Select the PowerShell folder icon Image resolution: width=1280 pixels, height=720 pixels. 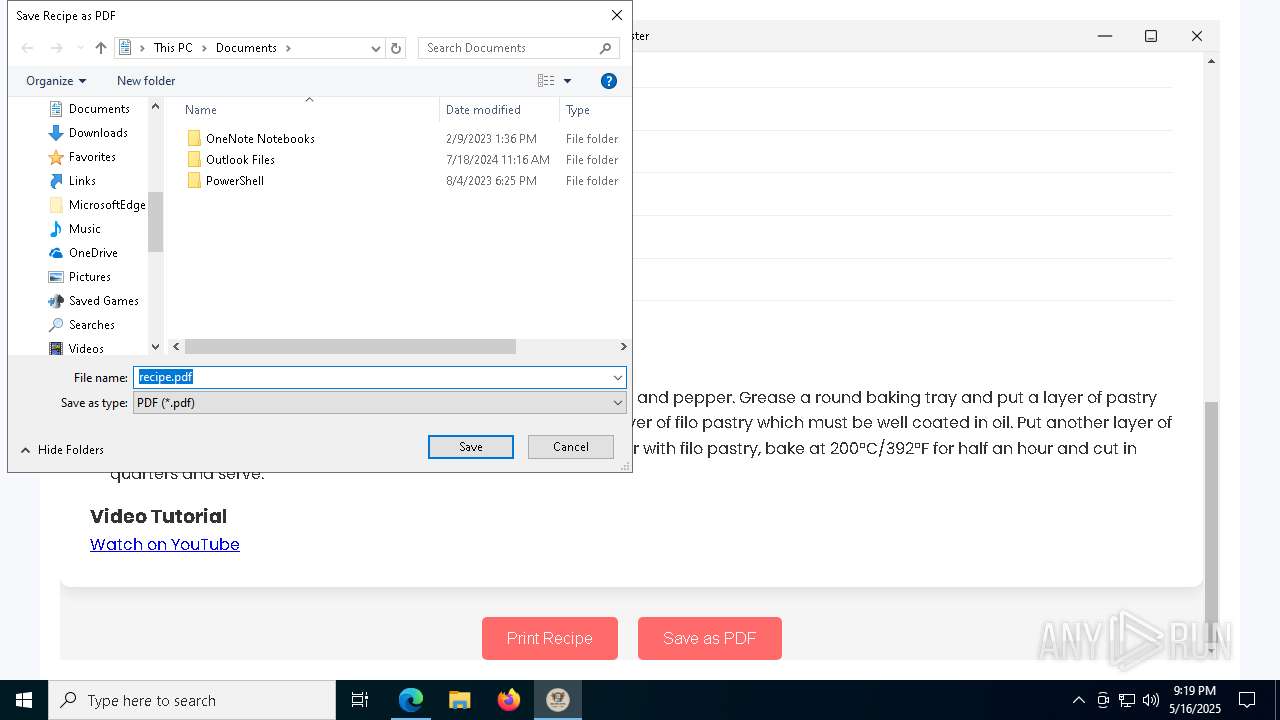195,181
